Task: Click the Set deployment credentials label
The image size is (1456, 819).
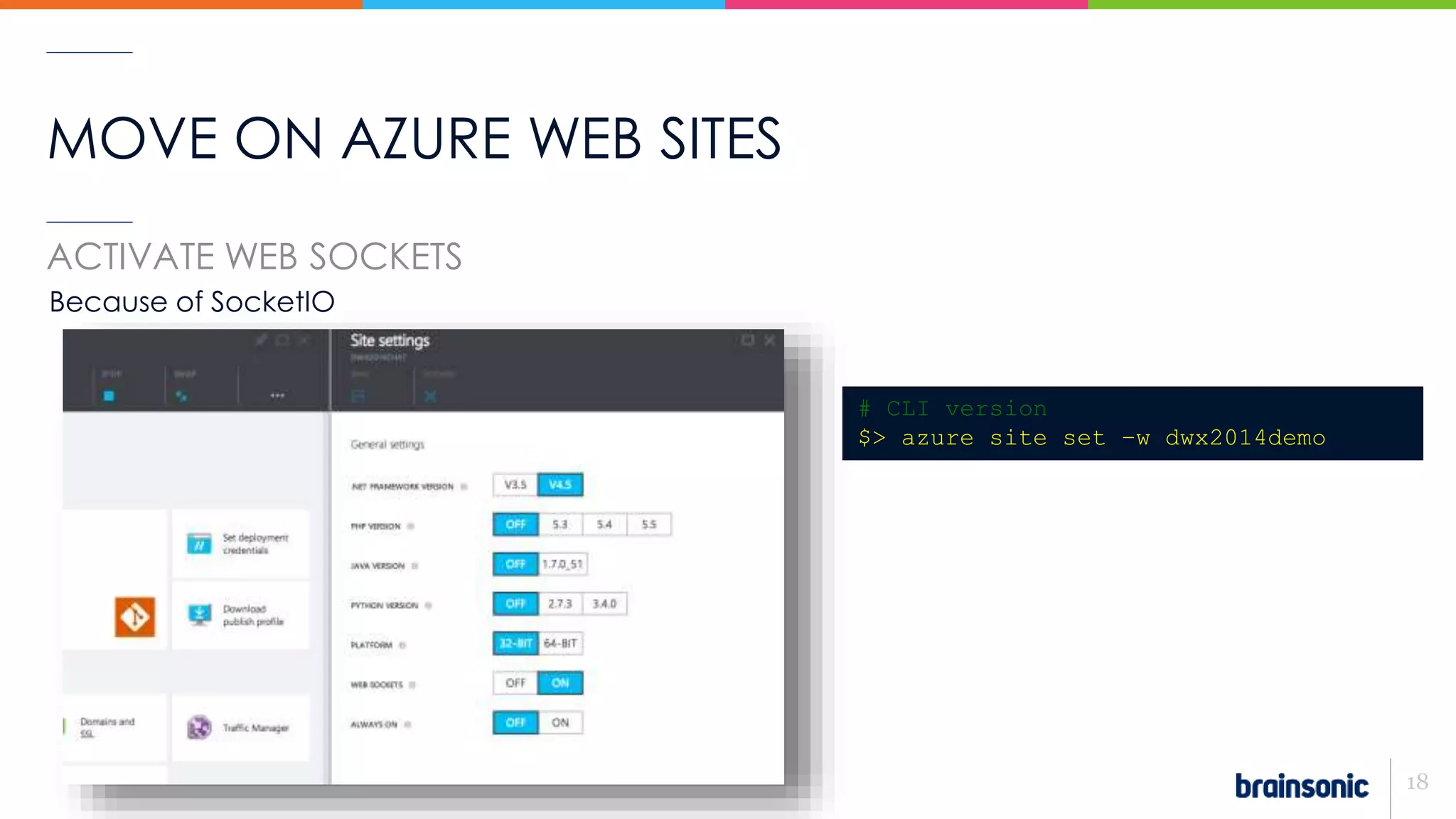Action: coord(255,544)
